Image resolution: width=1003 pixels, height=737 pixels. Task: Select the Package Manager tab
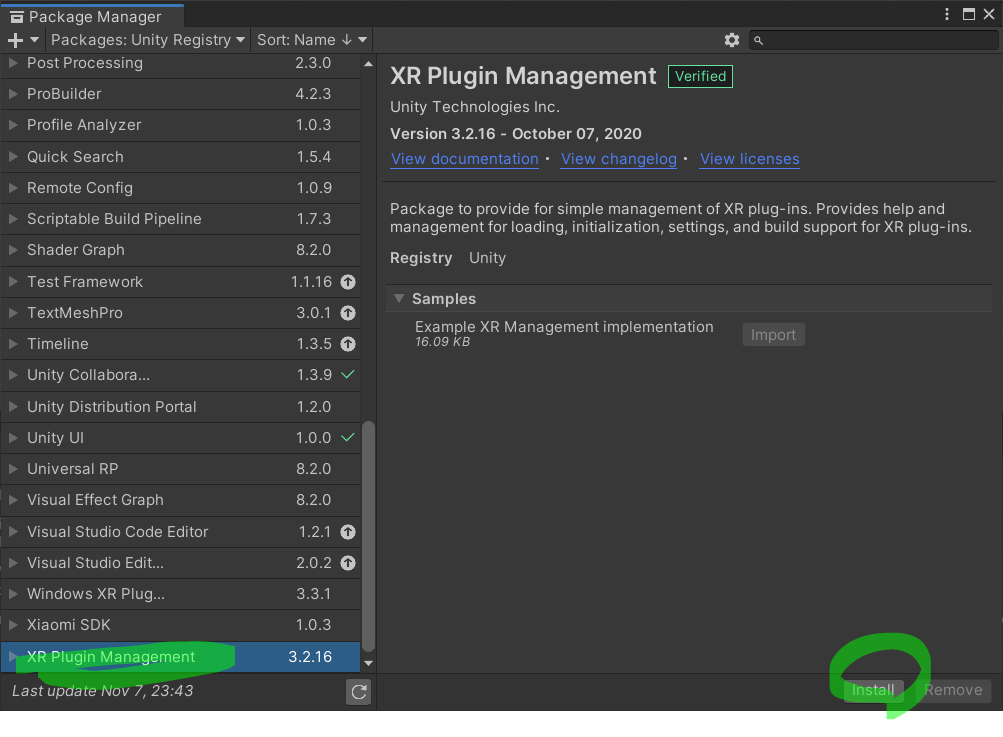[93, 16]
